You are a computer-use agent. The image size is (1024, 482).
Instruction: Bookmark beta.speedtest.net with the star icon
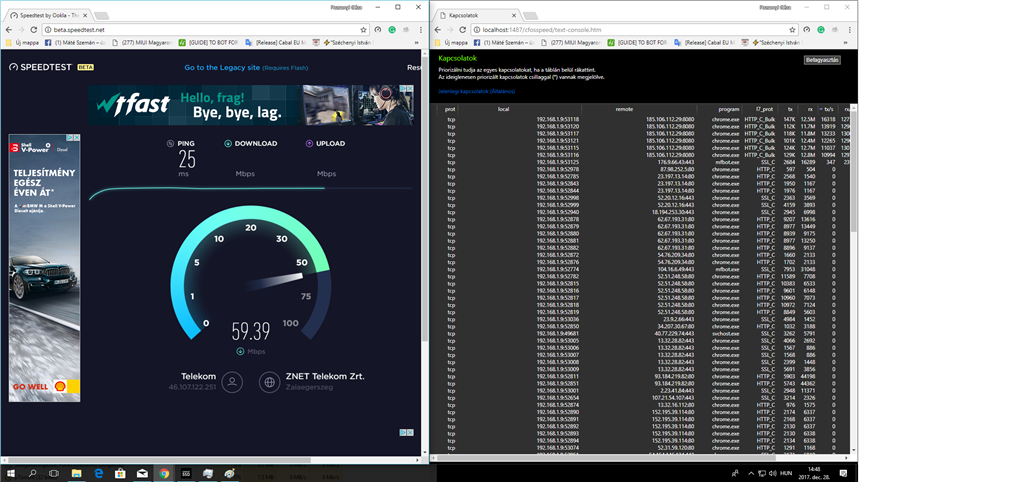point(363,30)
